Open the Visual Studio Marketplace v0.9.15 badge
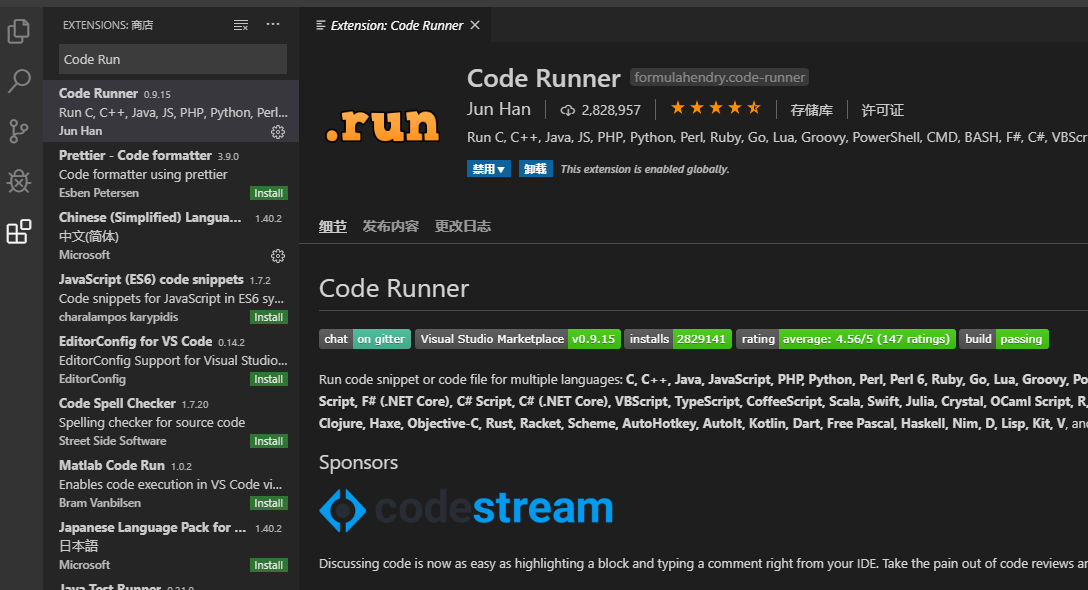Image resolution: width=1088 pixels, height=590 pixels. [518, 339]
